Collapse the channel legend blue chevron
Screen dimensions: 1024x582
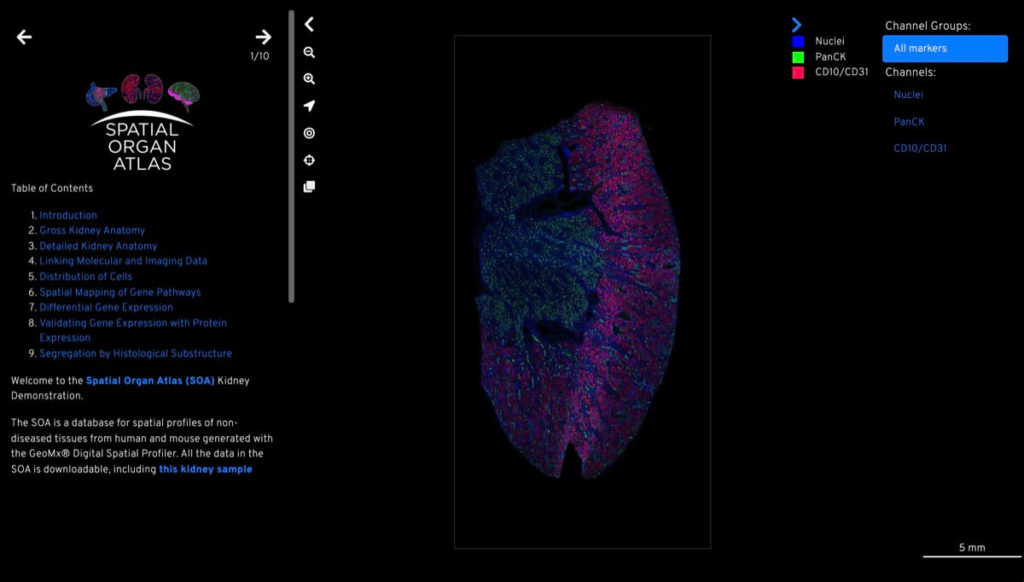click(796, 24)
